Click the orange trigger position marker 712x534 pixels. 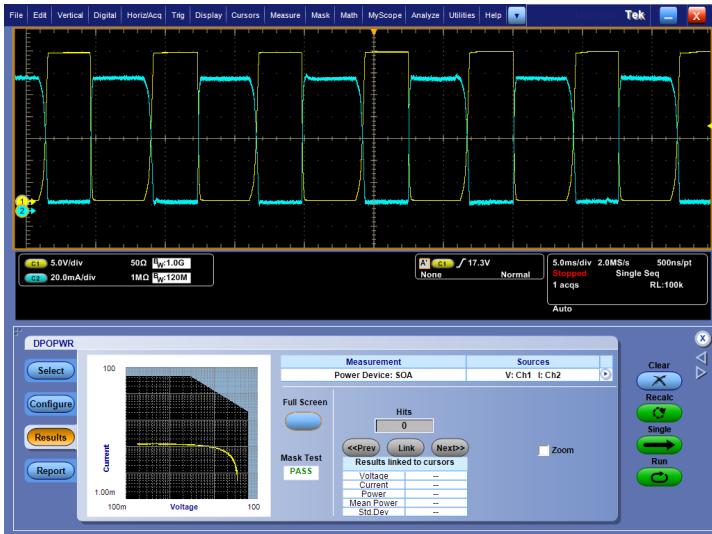[x=374, y=32]
